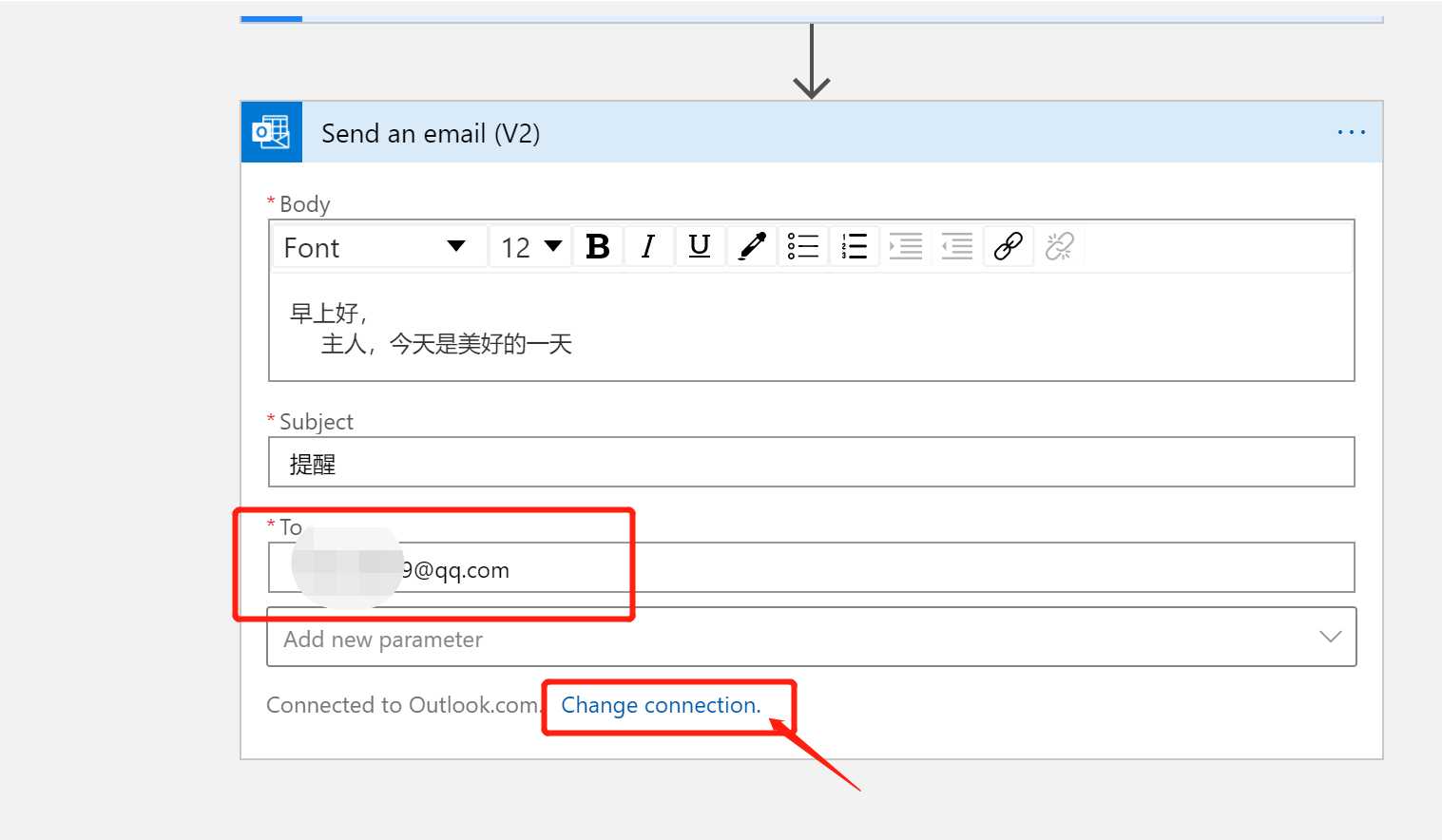Image resolution: width=1442 pixels, height=840 pixels.
Task: Remove hyperlink with the unlink icon
Action: [x=1060, y=247]
